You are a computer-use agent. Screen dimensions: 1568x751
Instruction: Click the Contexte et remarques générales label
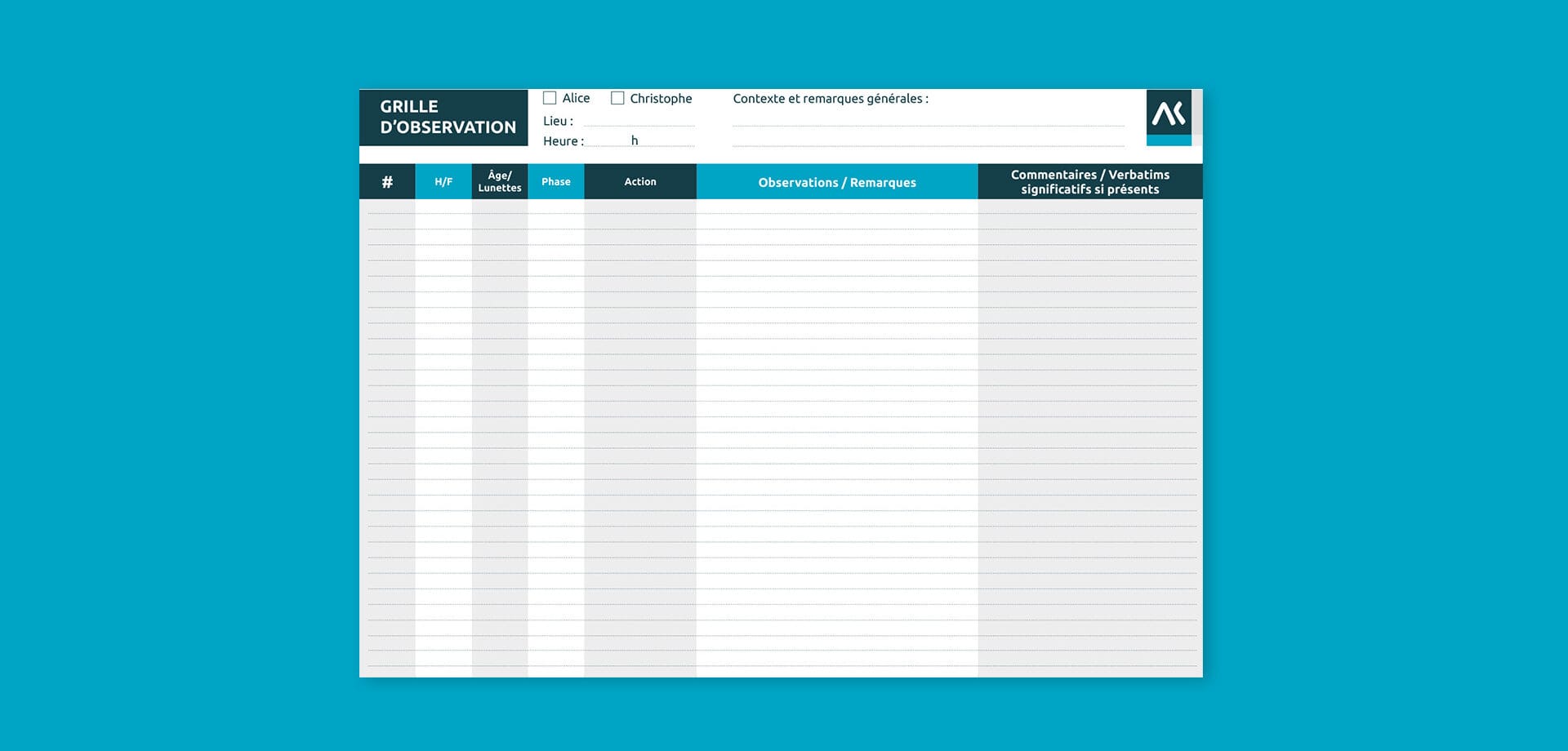pos(831,99)
